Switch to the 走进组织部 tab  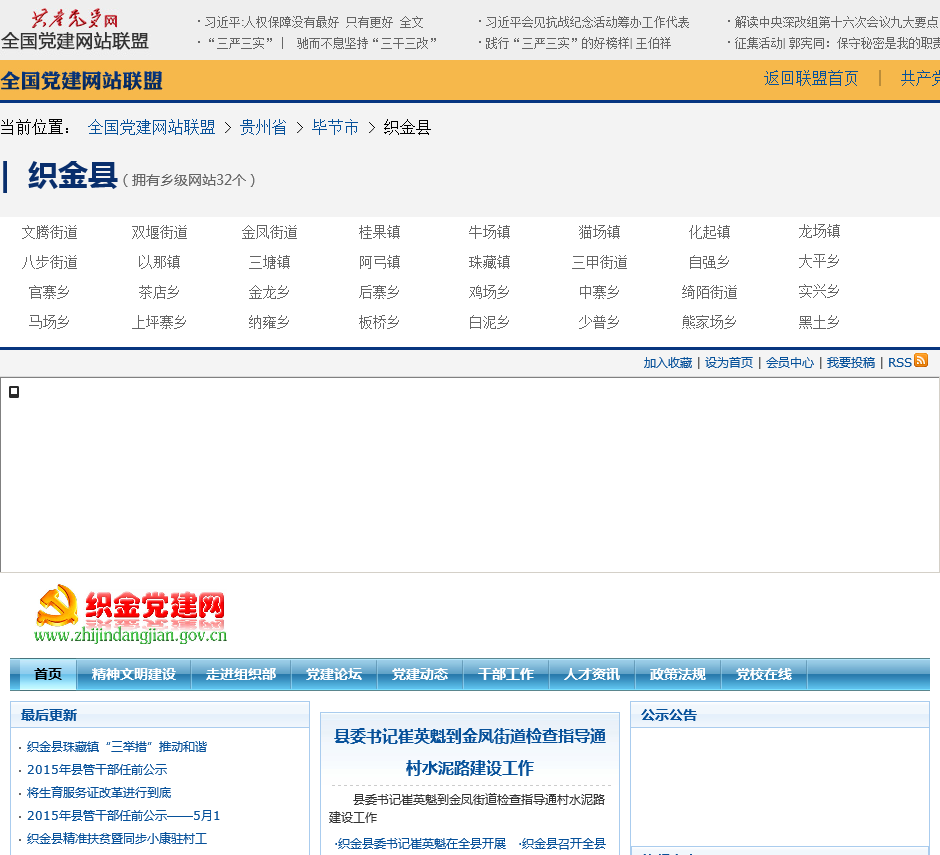[241, 674]
